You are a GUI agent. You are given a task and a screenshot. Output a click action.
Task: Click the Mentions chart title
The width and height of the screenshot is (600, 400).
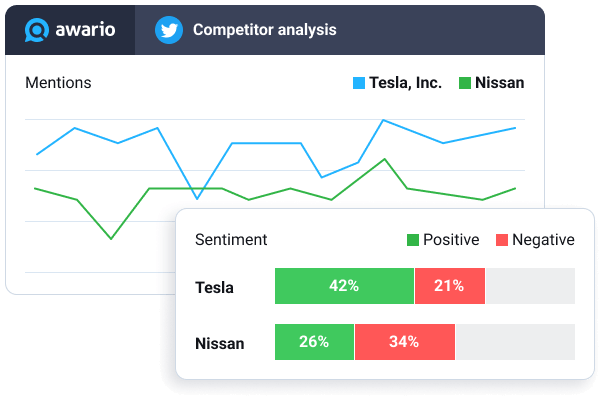pyautogui.click(x=58, y=83)
